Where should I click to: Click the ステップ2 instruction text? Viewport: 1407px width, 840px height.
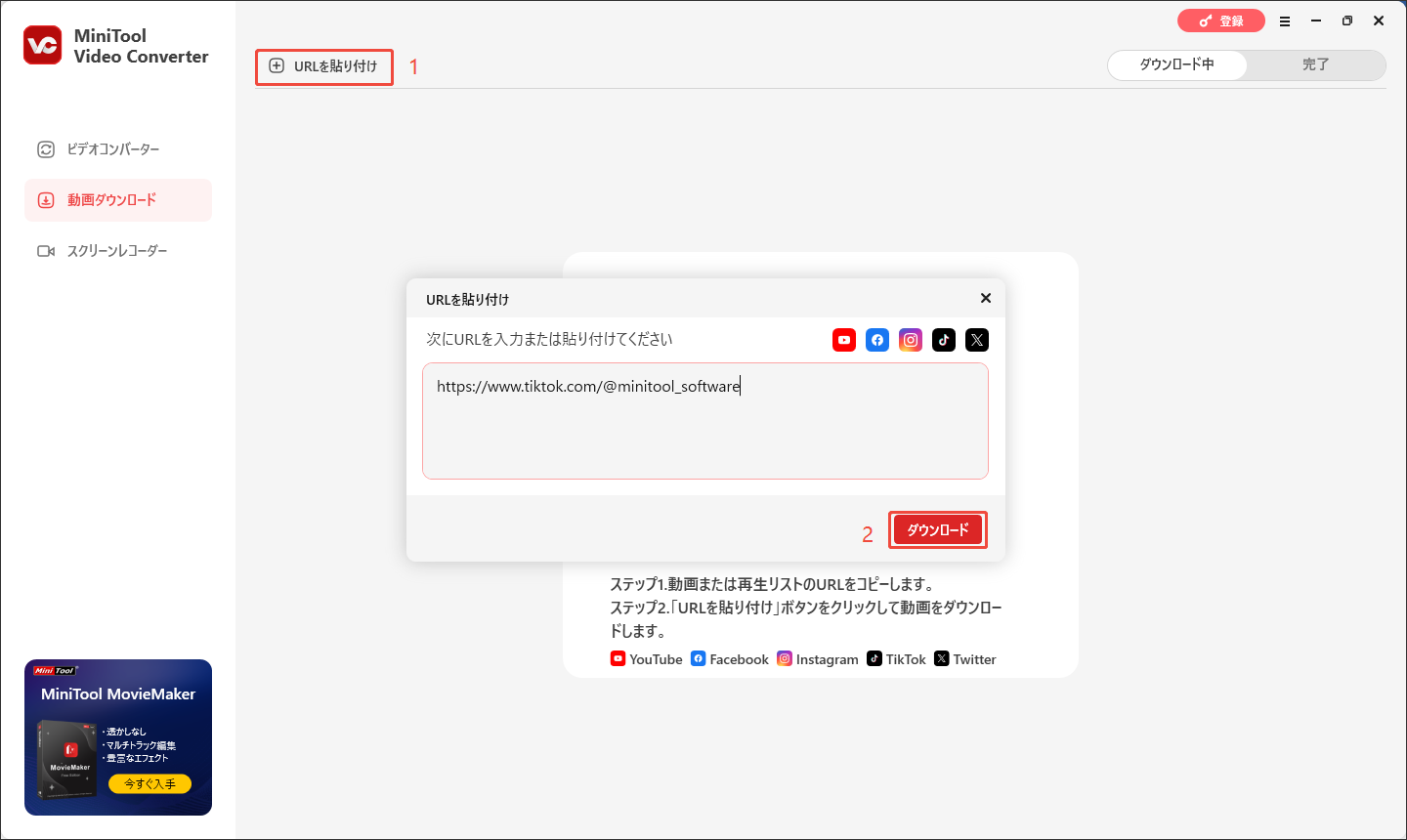coord(806,619)
